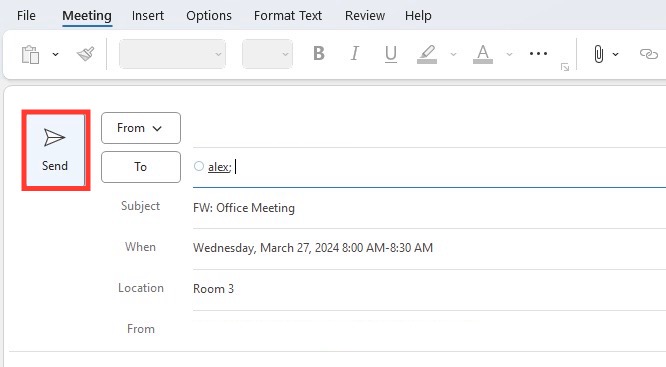Open the font name combo box
The width and height of the screenshot is (666, 367).
coord(172,54)
